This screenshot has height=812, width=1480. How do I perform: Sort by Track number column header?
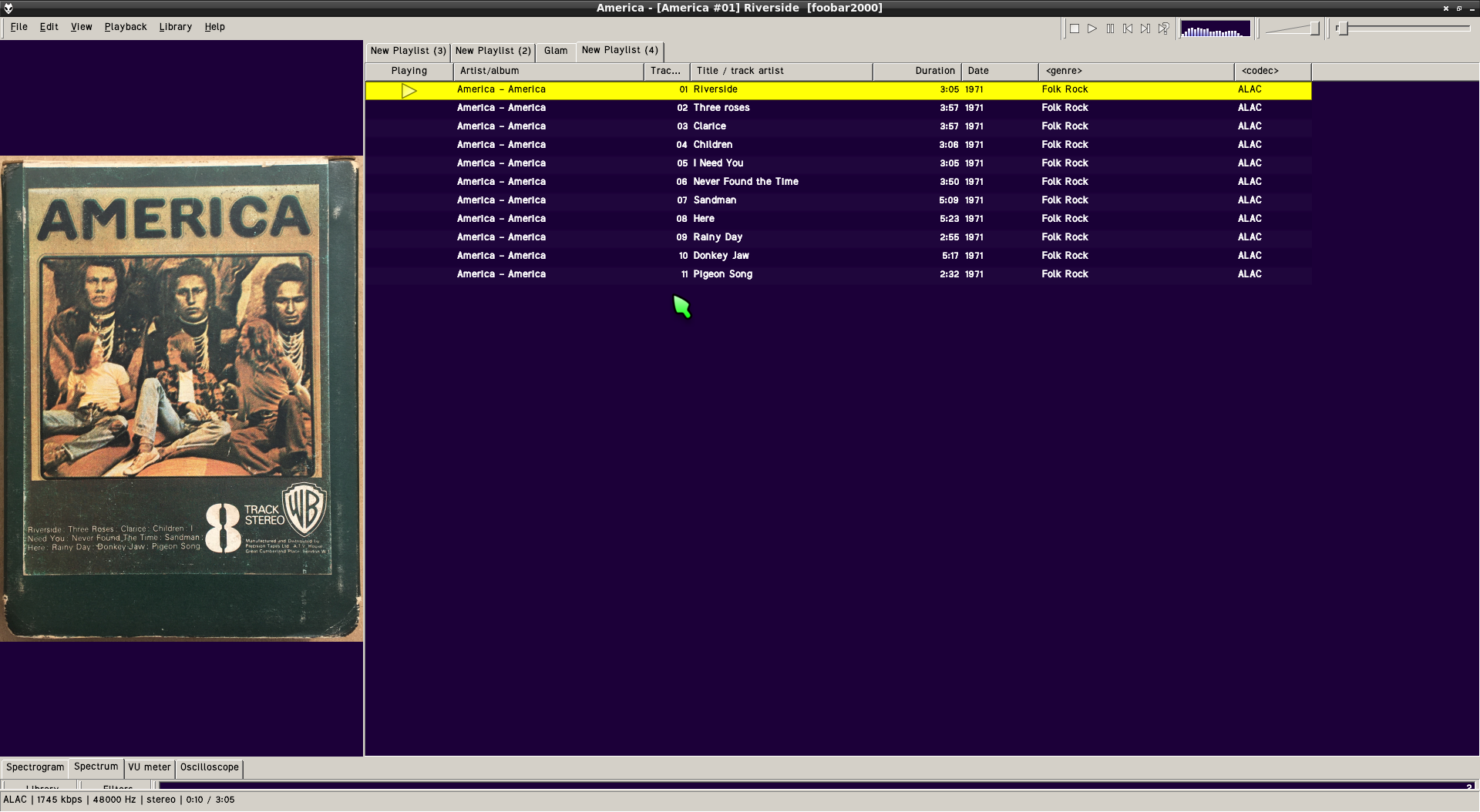click(667, 71)
